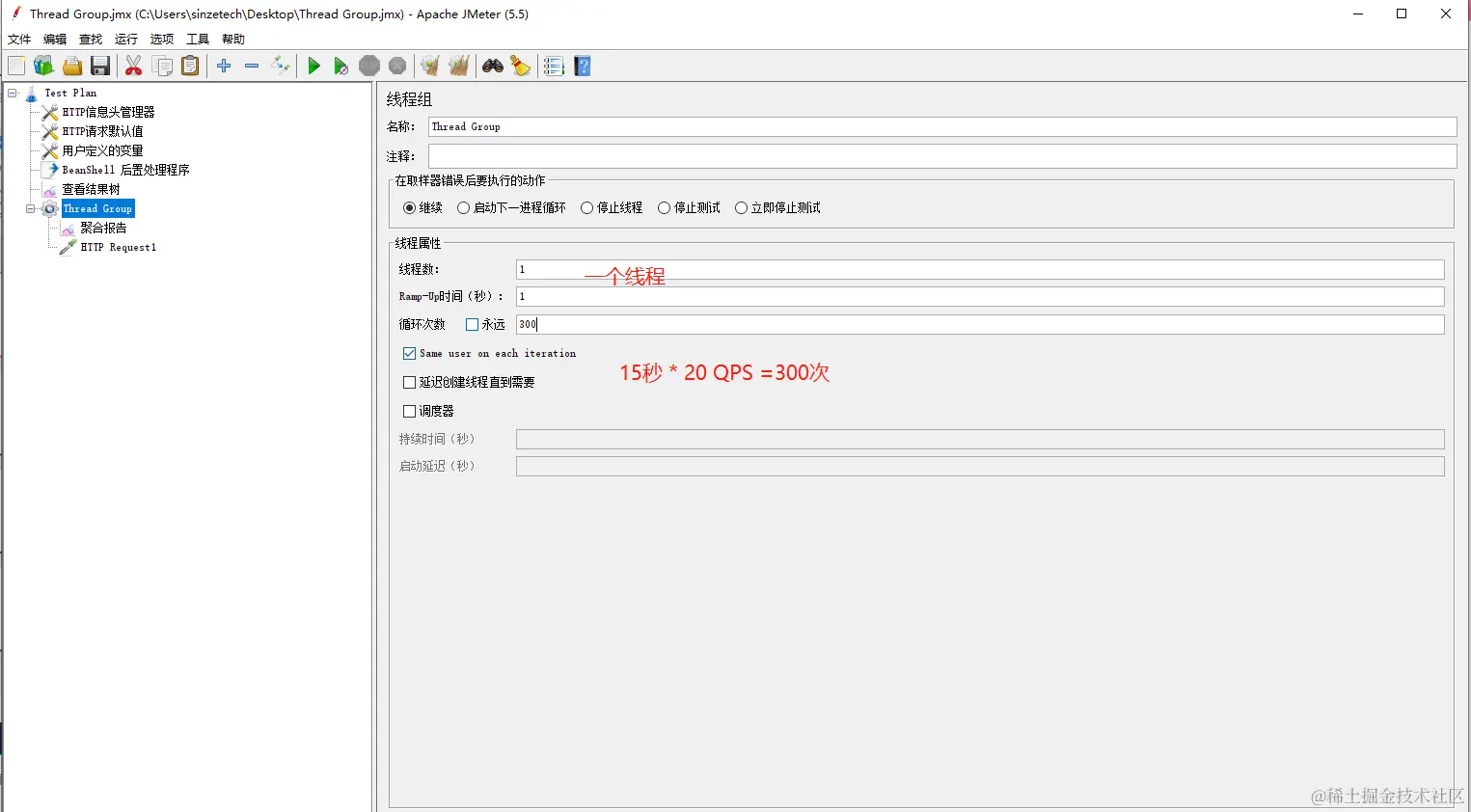Start the test with green play icon
The image size is (1471, 812).
pyautogui.click(x=313, y=66)
